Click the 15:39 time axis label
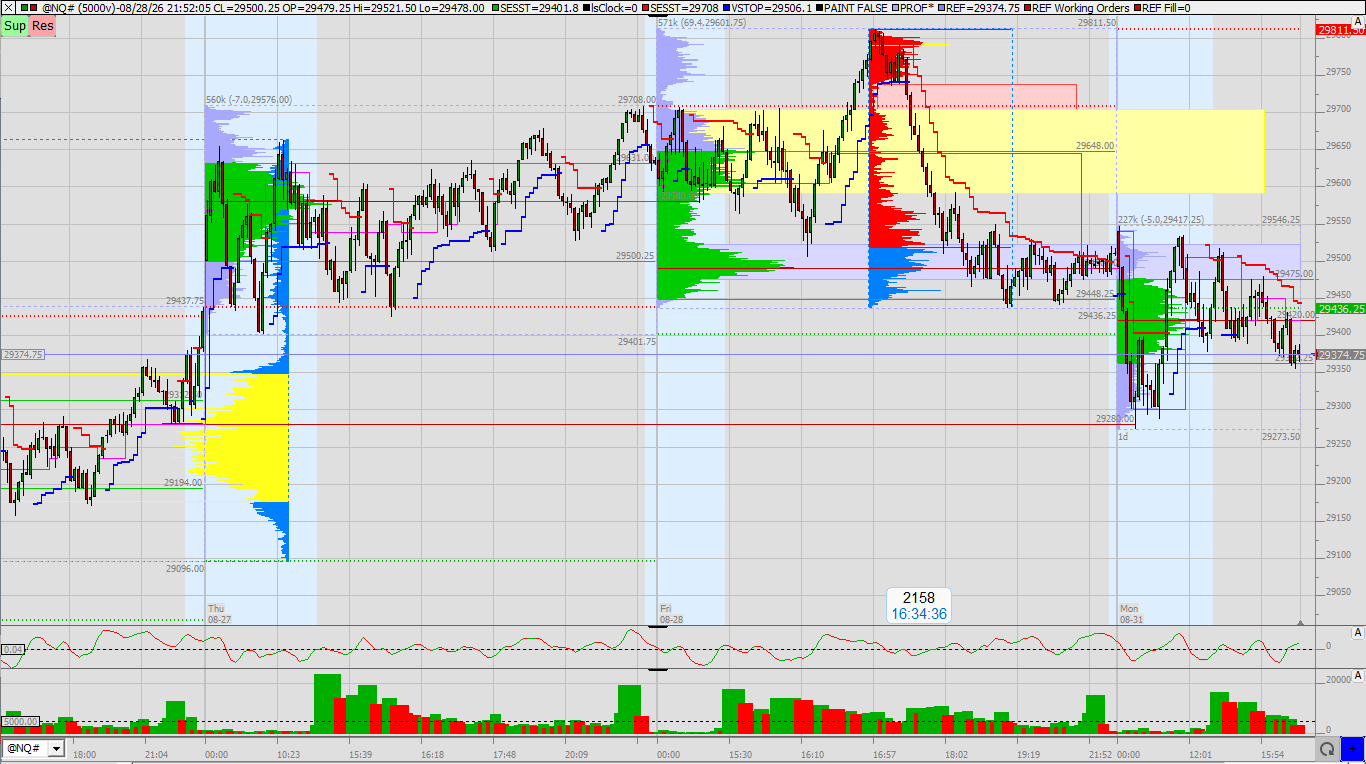Viewport: 1366px width, 764px height. click(361, 755)
